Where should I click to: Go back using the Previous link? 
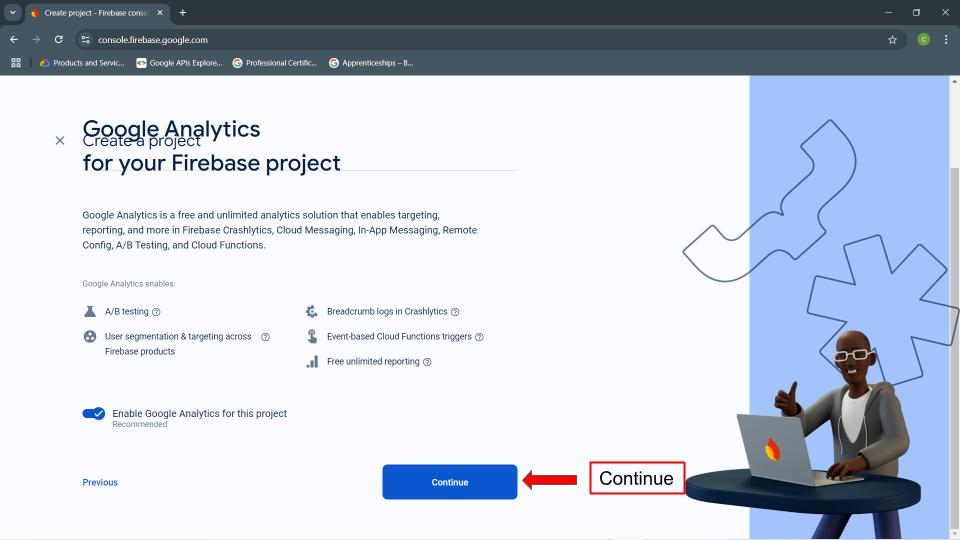pos(100,482)
